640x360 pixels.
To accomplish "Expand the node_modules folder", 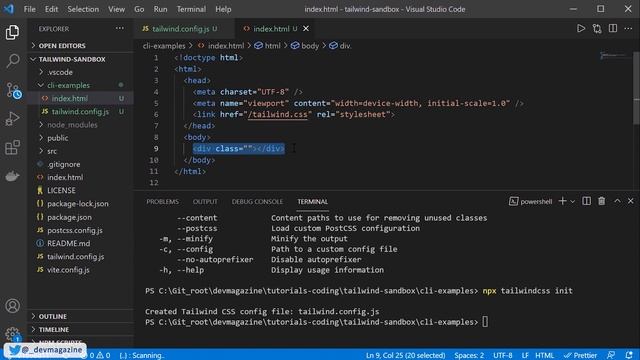I will 72,125.
